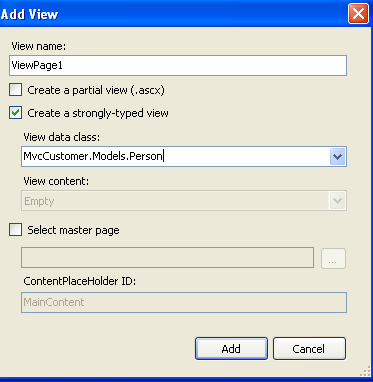The width and height of the screenshot is (373, 382).
Task: Focus the View name field containing ViewPage1
Action: tap(178, 65)
